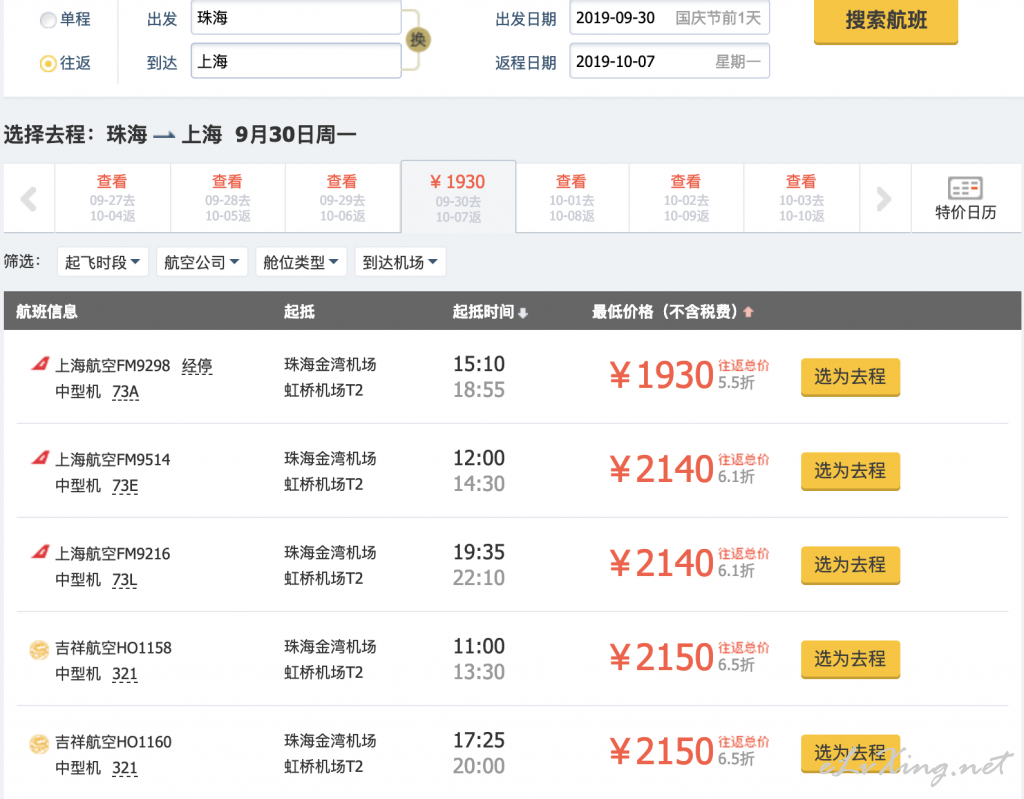
Task: Choose FM9216 as outbound flight
Action: [x=850, y=565]
